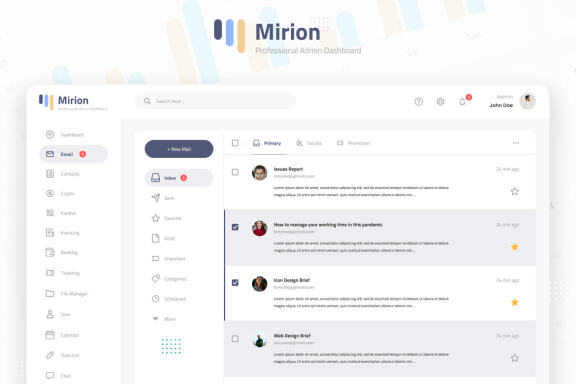Switch to the Socials tab

(x=309, y=143)
